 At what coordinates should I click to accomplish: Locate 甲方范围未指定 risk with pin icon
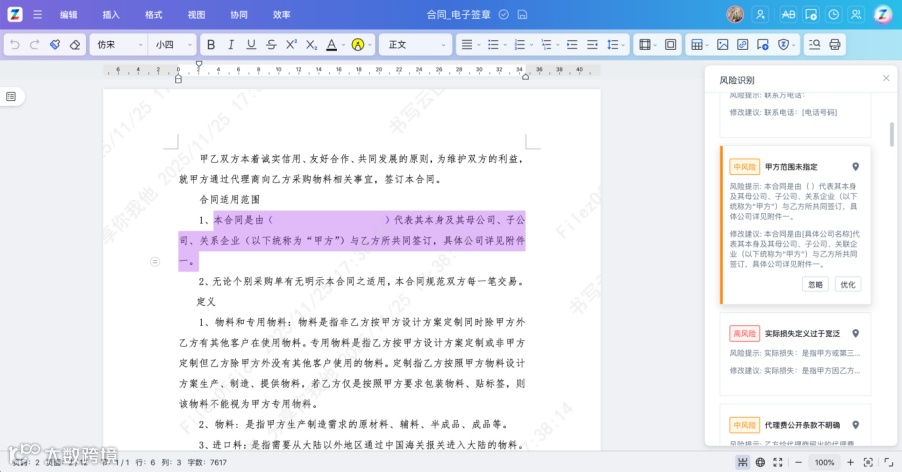click(x=855, y=167)
